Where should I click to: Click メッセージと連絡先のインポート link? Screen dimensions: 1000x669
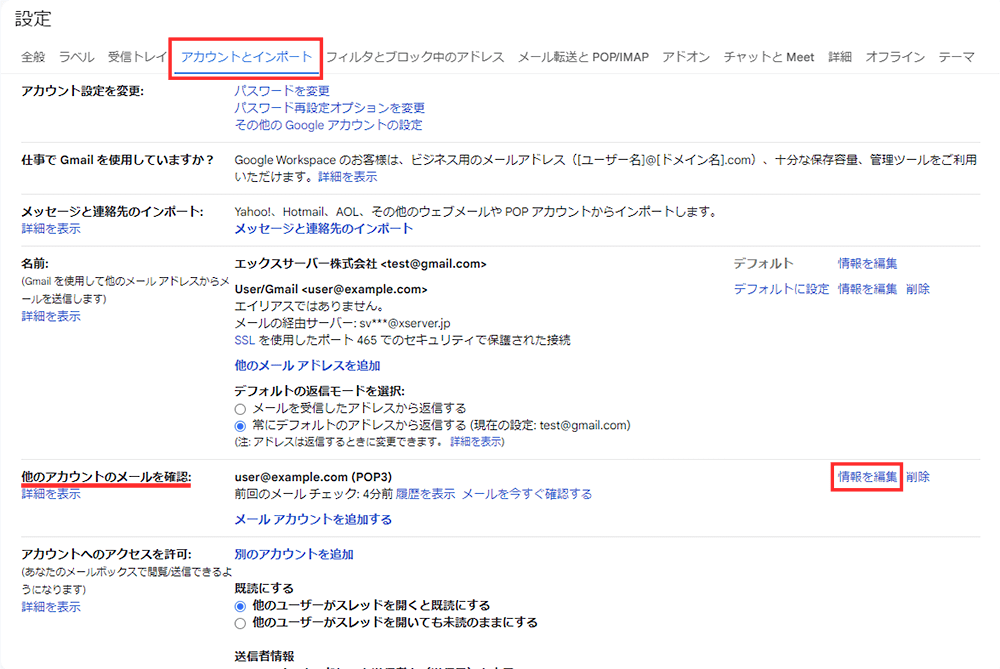pyautogui.click(x=325, y=228)
